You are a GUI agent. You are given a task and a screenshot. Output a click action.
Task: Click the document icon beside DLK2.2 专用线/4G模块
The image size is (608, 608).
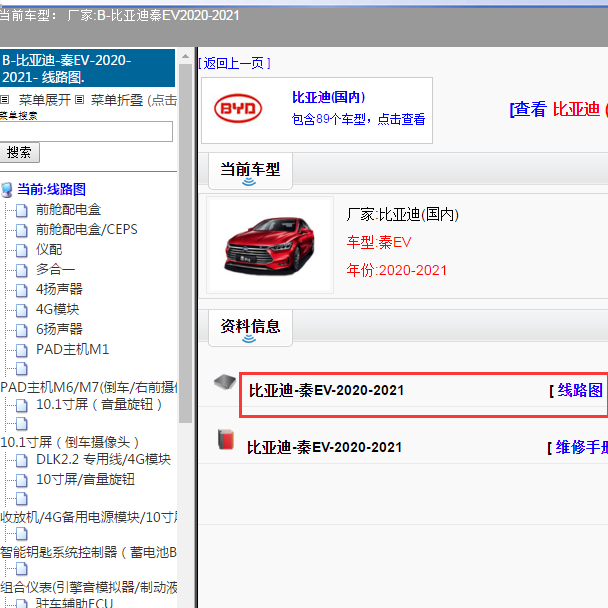tap(22, 460)
